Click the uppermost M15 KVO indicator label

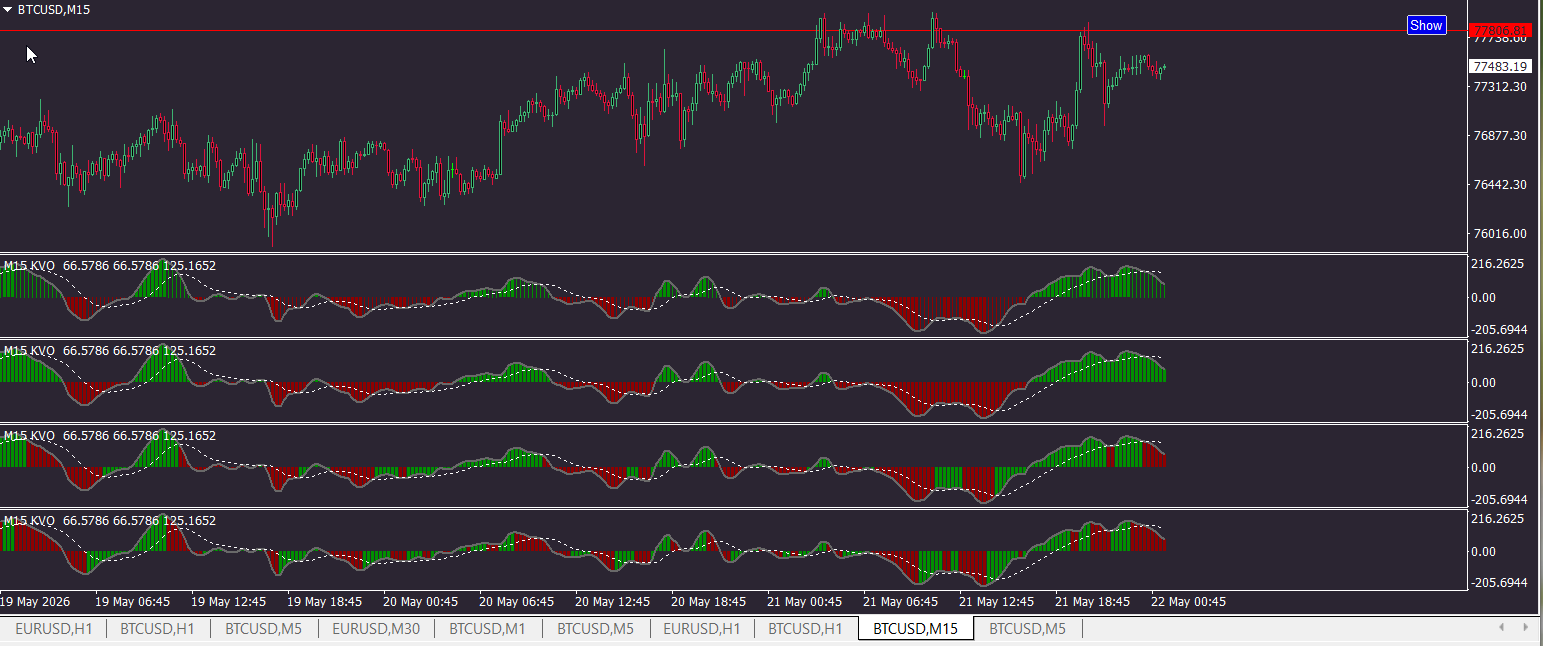point(30,266)
